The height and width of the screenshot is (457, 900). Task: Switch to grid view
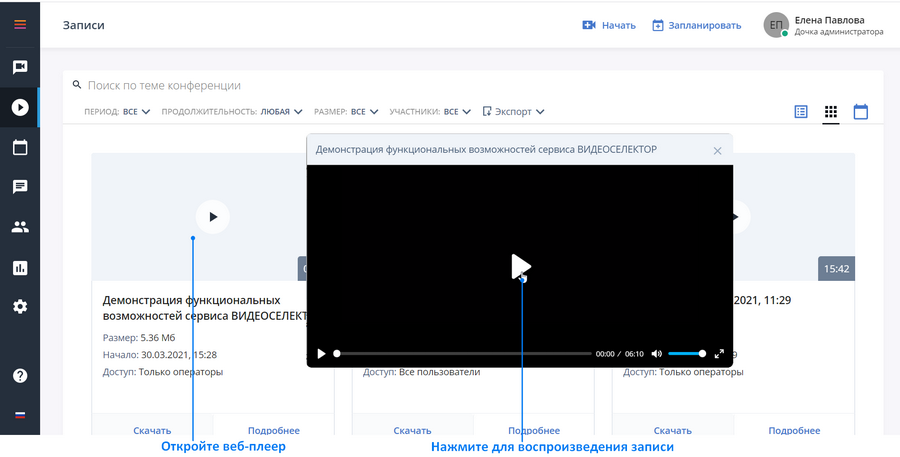831,111
